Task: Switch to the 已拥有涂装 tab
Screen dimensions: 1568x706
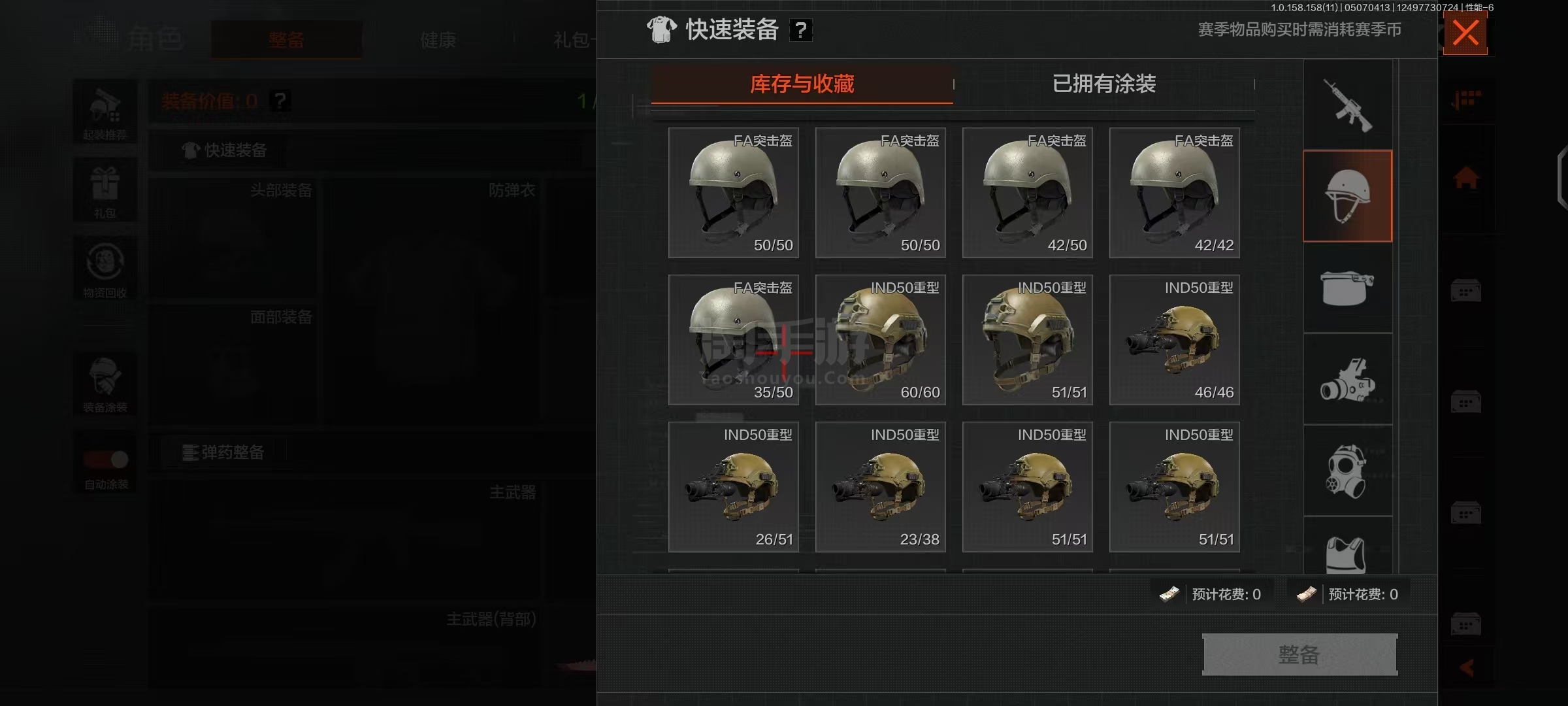Action: point(1104,84)
